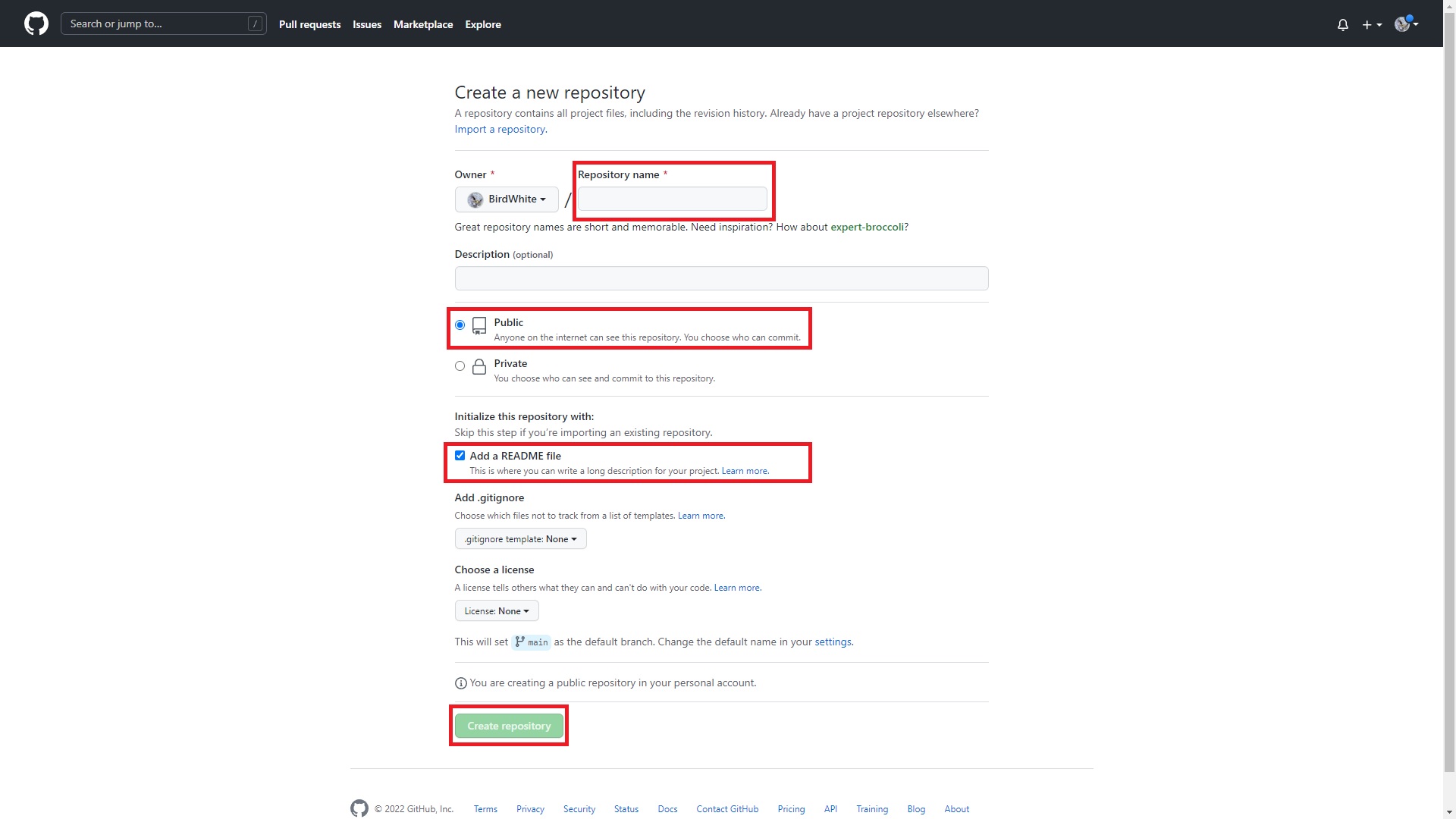Follow the Import a repository link
This screenshot has width=1456, height=819.
pyautogui.click(x=500, y=129)
